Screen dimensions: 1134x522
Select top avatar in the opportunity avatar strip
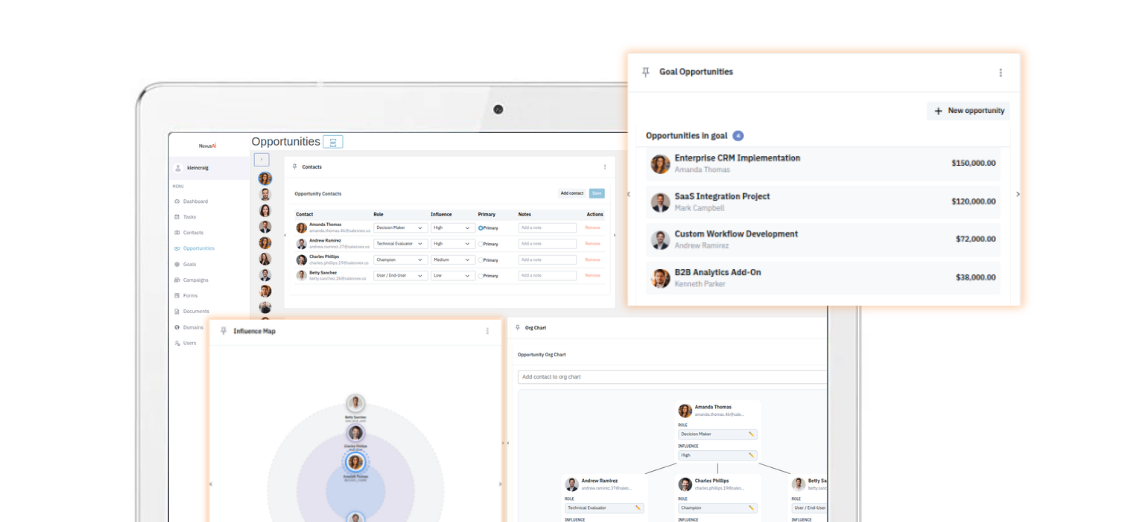pos(265,179)
